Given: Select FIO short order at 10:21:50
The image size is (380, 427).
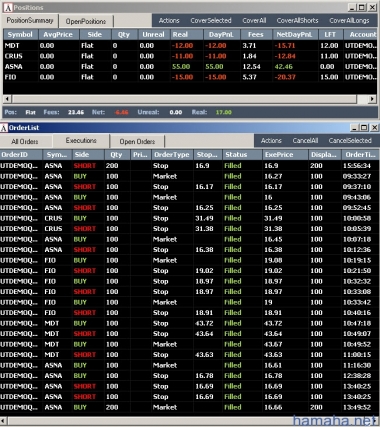Looking at the screenshot, I should click(x=190, y=271).
